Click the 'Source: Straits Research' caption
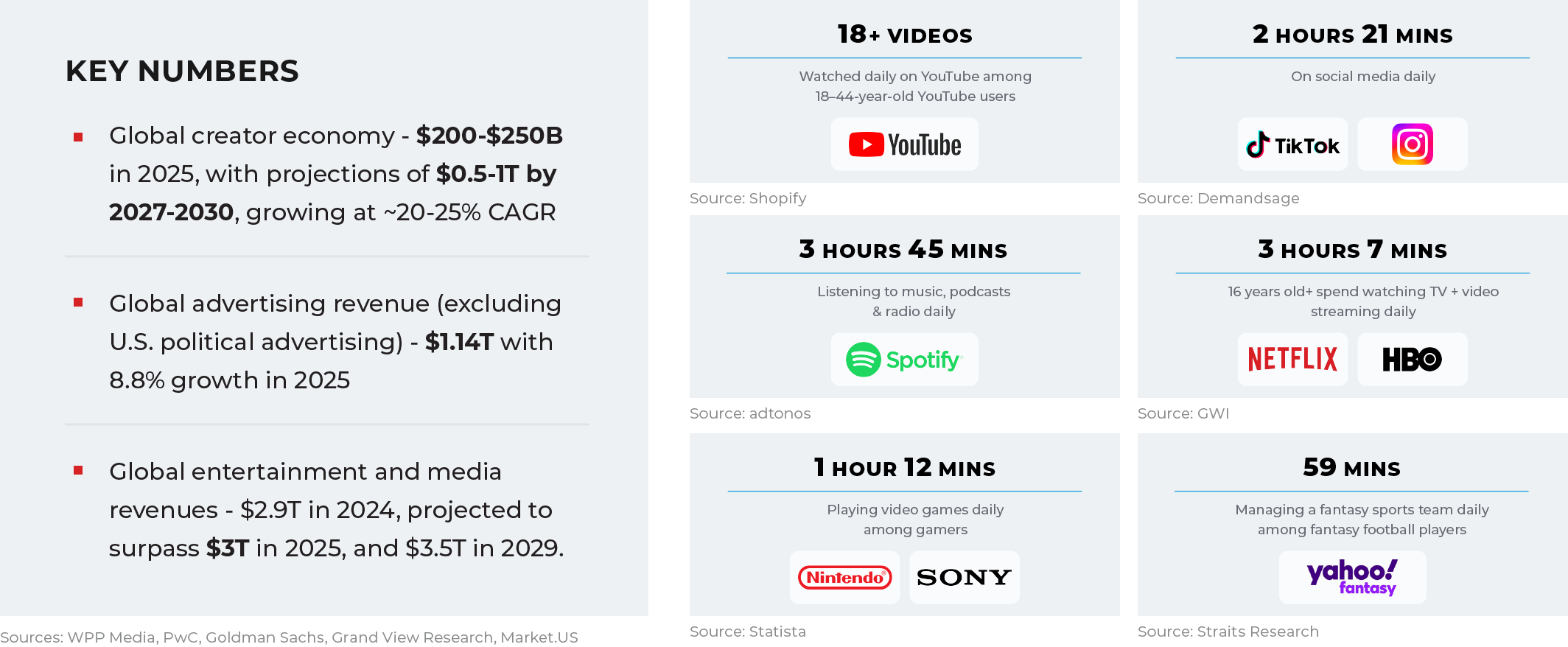The width and height of the screenshot is (1568, 647). click(x=1228, y=632)
